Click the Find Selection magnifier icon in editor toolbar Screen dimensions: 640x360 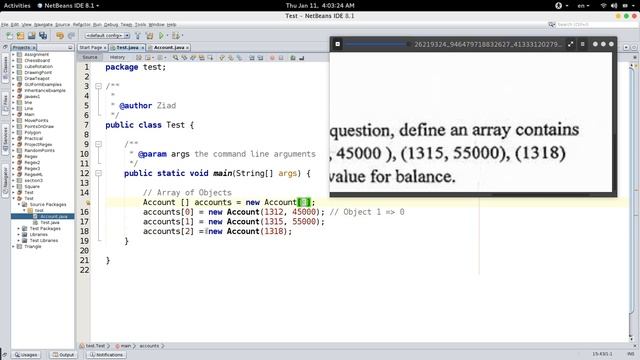pyautogui.click(x=176, y=58)
